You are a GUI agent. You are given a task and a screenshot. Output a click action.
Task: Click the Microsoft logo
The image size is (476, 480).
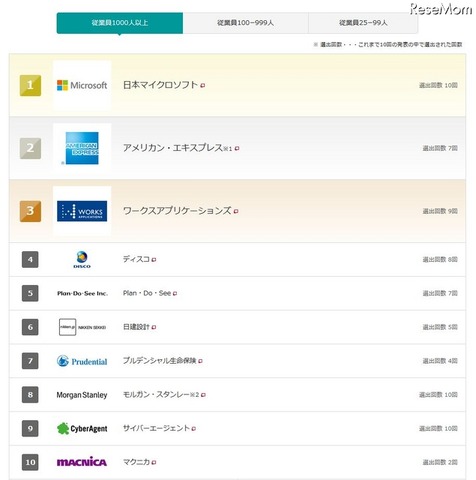[x=82, y=85]
